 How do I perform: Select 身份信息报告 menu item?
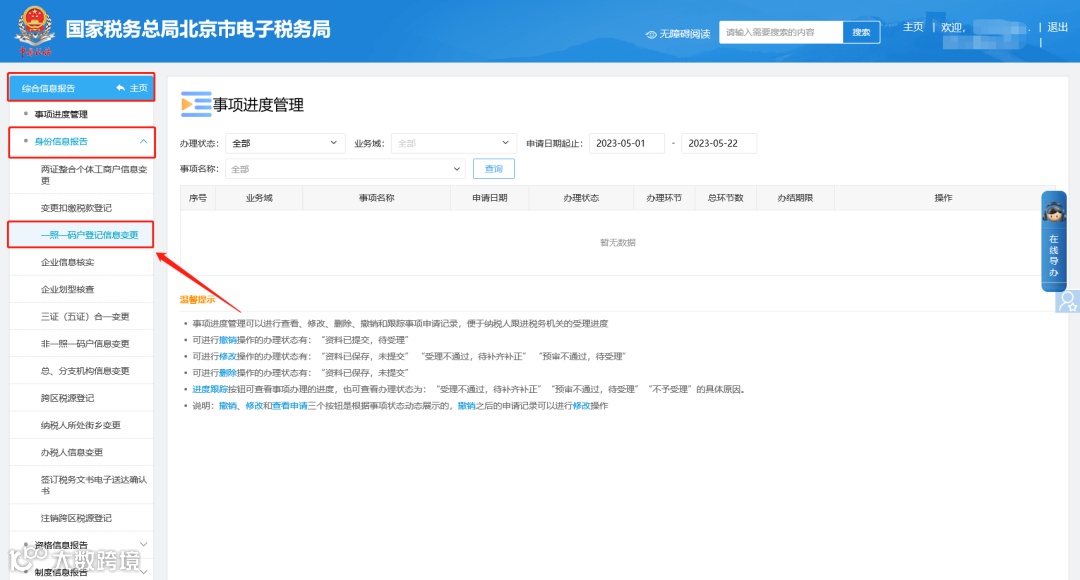click(x=61, y=141)
